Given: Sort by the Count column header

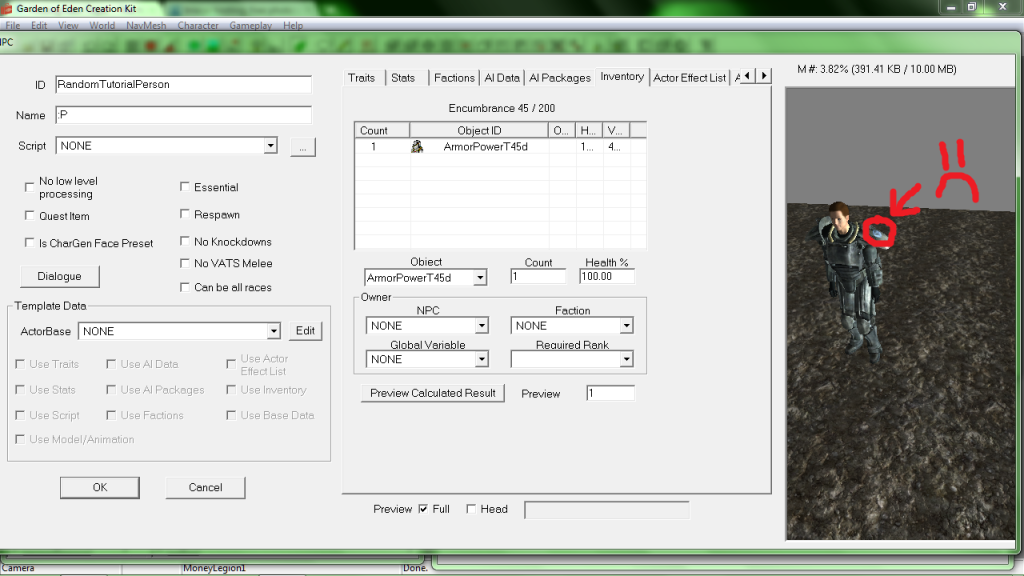Looking at the screenshot, I should (x=382, y=131).
